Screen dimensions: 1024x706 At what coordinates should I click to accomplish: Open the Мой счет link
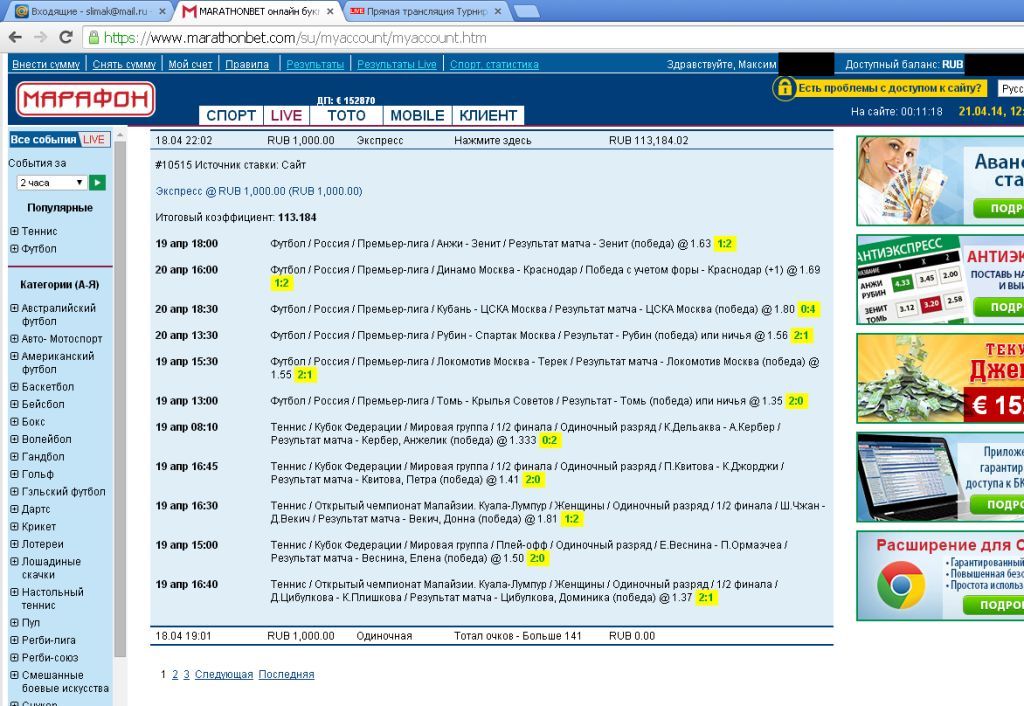pos(190,64)
